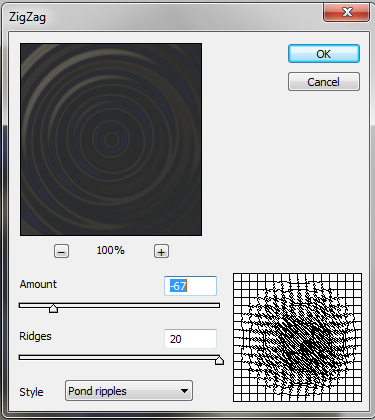375x420 pixels.
Task: Click the Amount value field
Action: (190, 286)
